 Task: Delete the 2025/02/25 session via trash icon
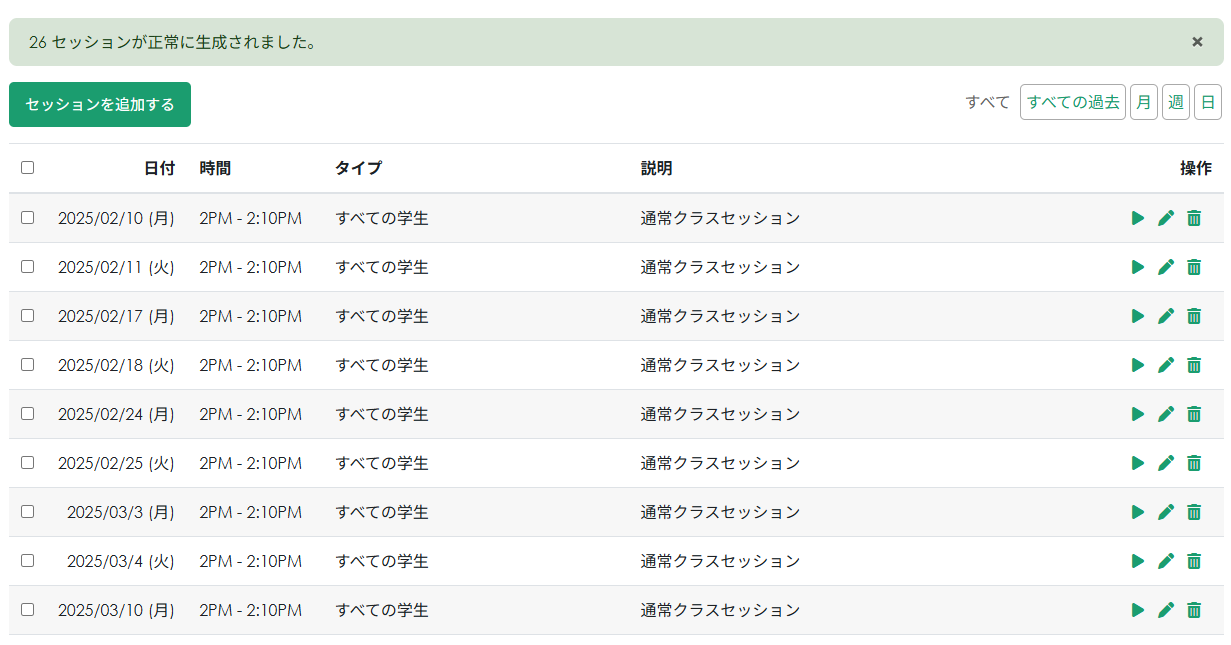(x=1193, y=463)
